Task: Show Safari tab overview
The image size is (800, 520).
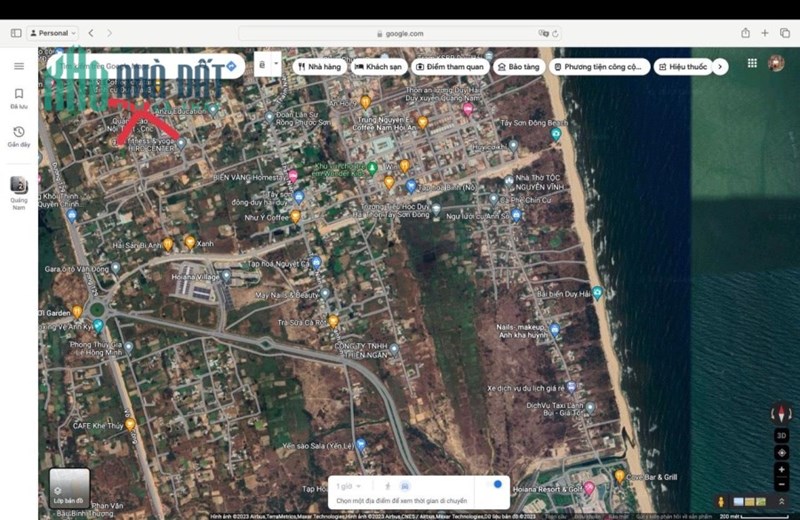Action: [785, 33]
